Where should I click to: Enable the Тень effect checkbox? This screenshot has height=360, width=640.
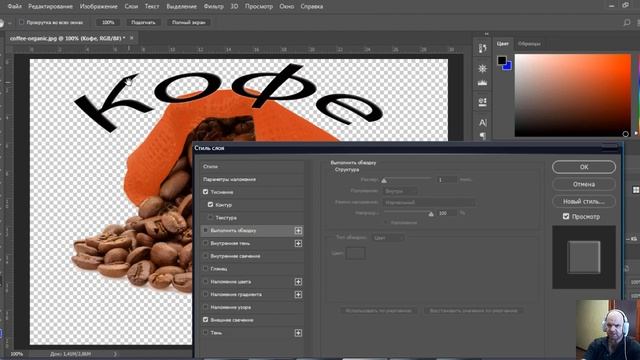coord(206,333)
